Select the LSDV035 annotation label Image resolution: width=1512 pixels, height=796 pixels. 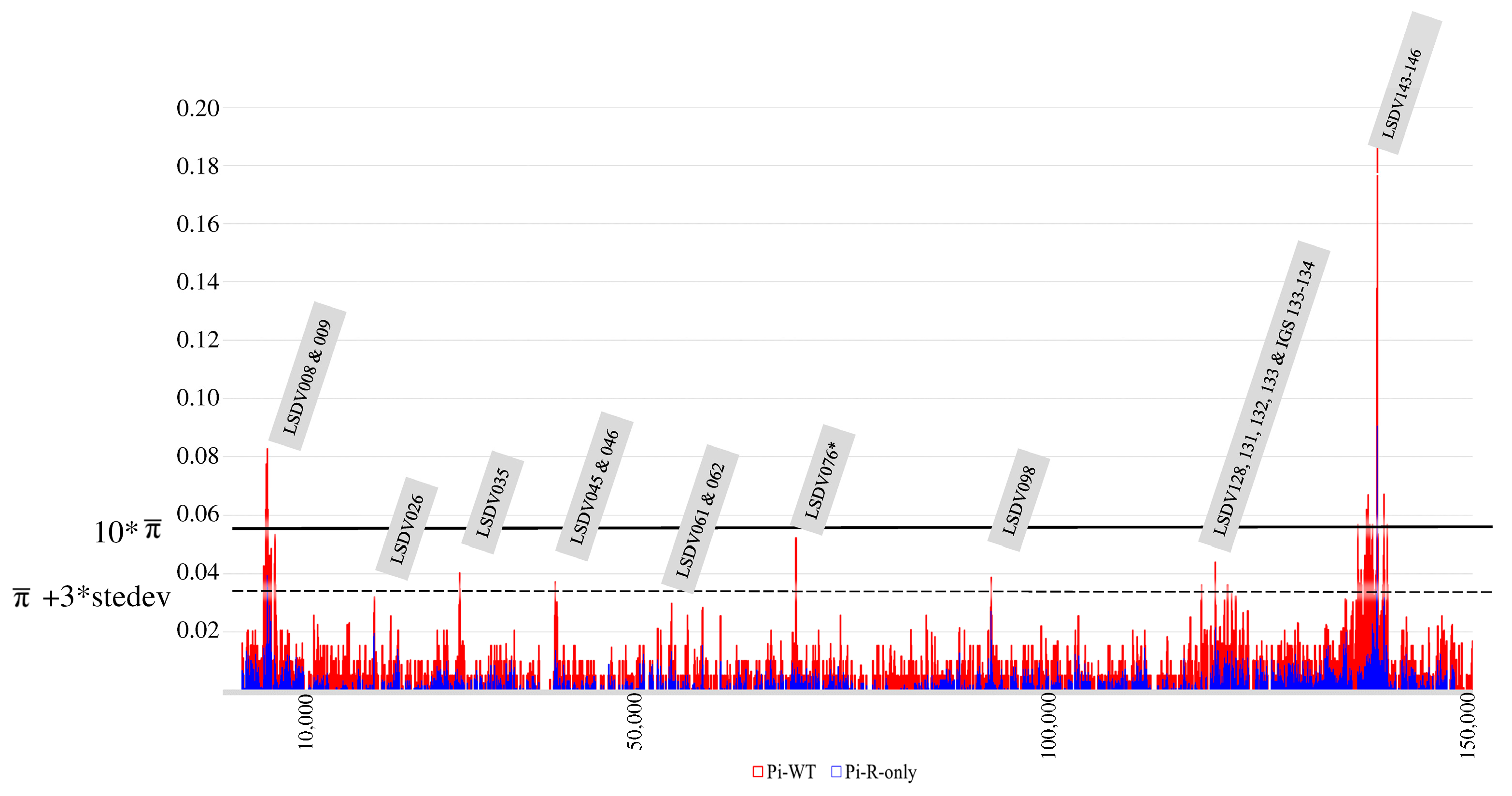tap(493, 502)
